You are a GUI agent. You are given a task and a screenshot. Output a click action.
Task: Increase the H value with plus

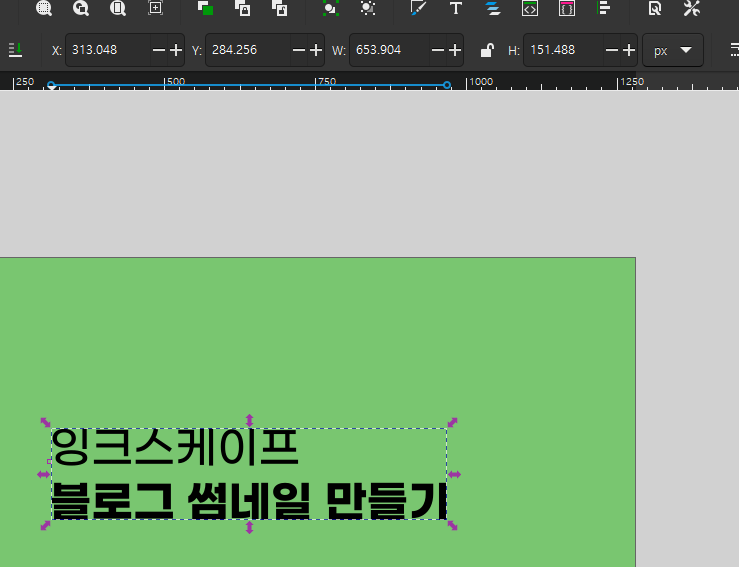pos(629,50)
